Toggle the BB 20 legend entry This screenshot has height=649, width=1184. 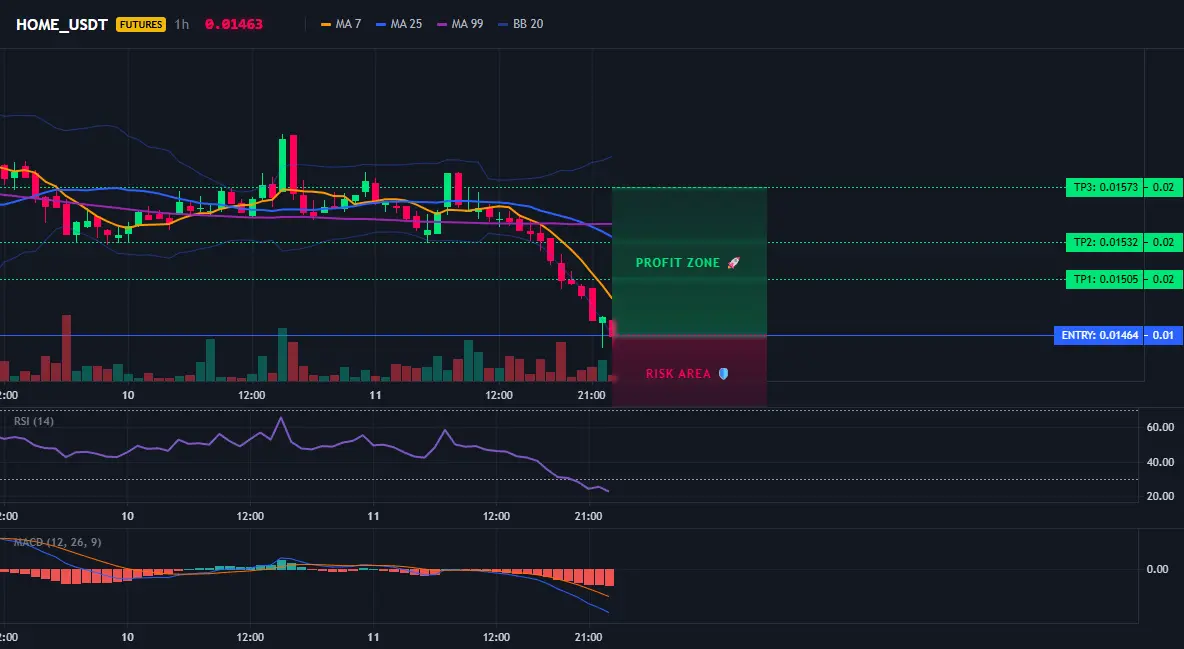[x=521, y=24]
